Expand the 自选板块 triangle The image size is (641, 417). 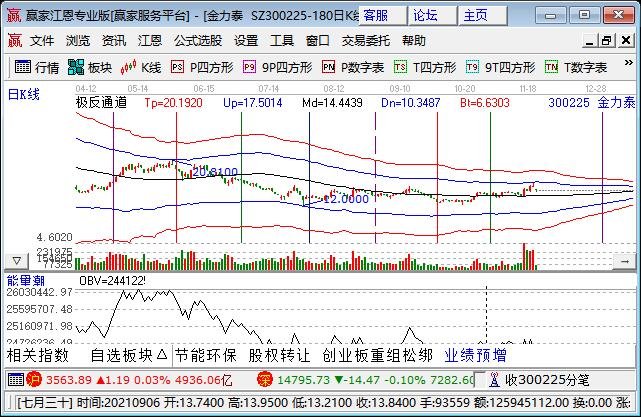161,354
